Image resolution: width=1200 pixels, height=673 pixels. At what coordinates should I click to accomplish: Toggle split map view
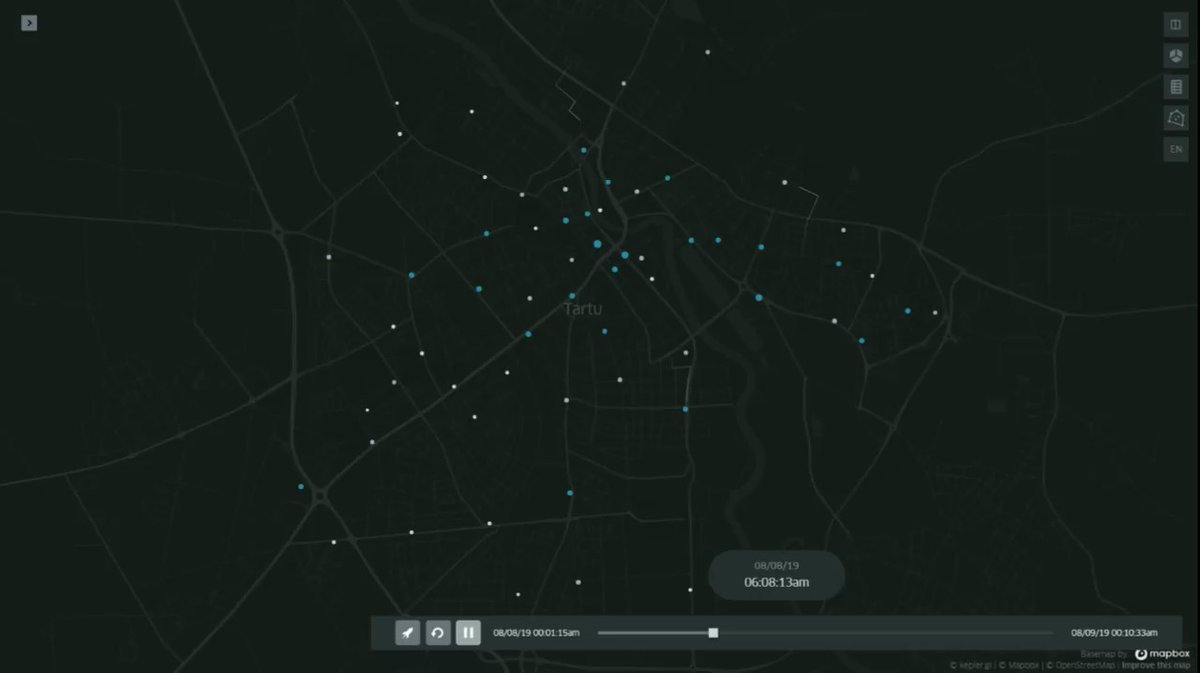(x=1175, y=24)
